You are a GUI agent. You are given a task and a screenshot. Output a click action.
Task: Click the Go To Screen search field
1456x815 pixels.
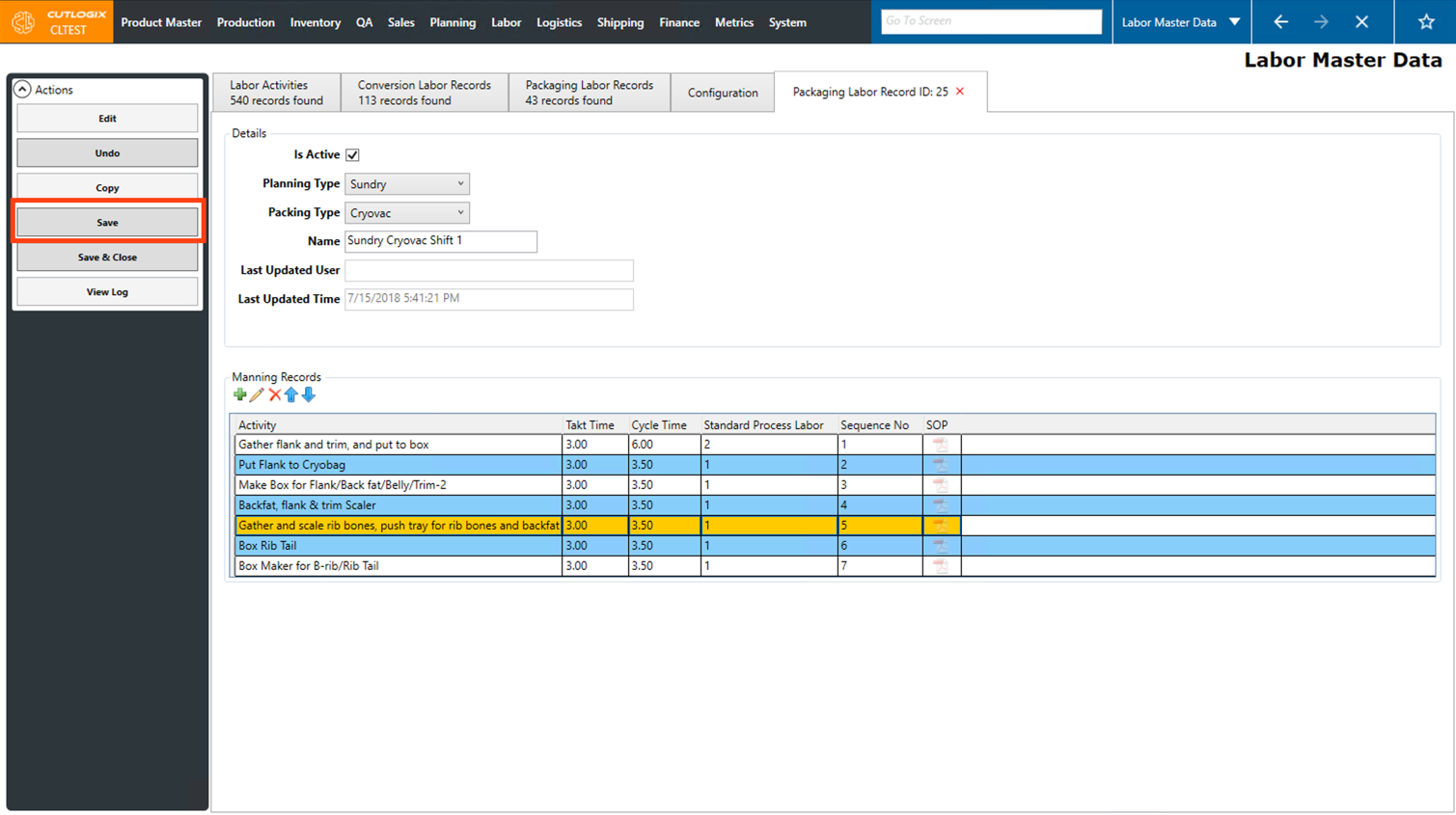pos(990,21)
